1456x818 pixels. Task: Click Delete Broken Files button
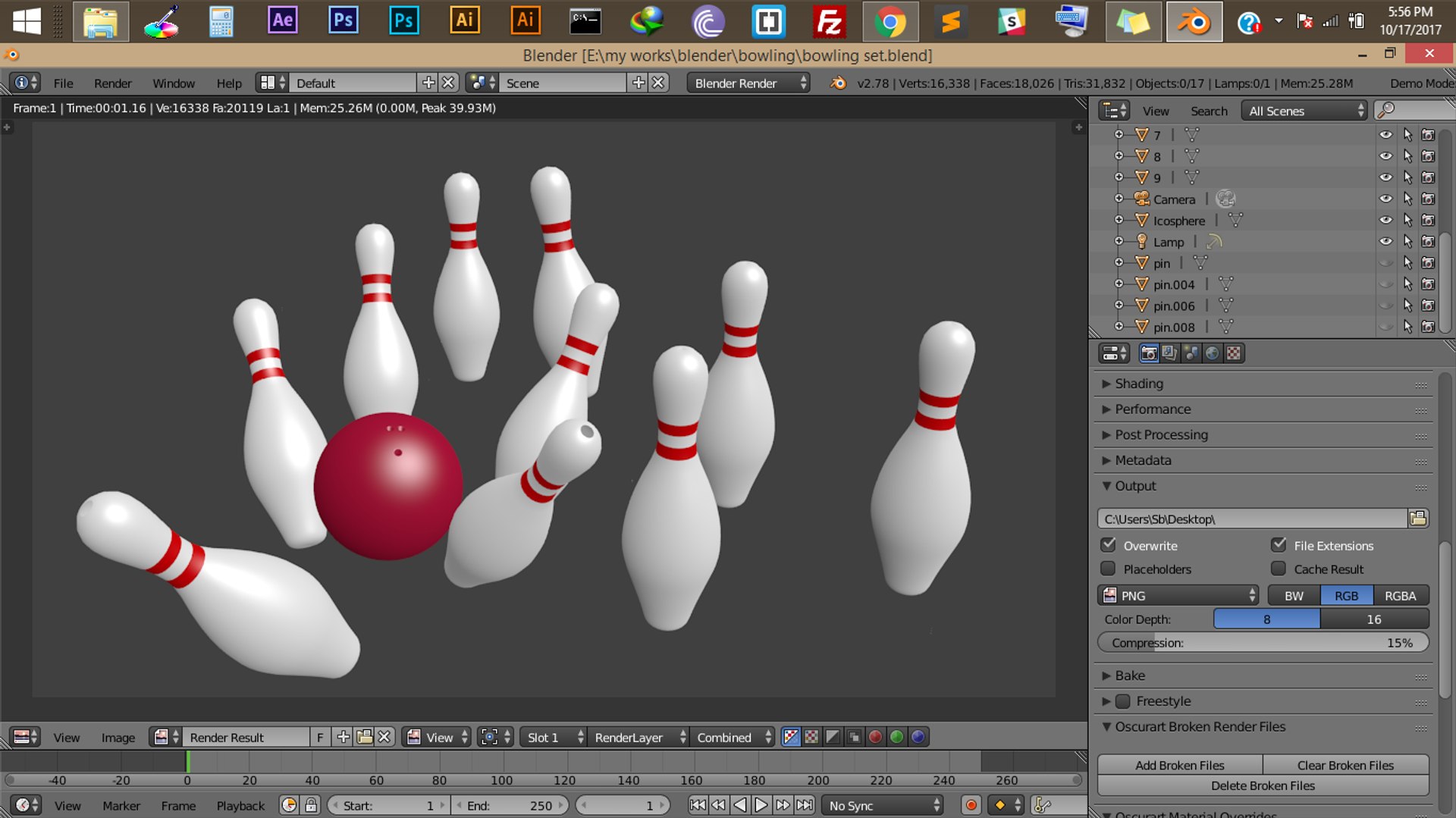pos(1263,785)
